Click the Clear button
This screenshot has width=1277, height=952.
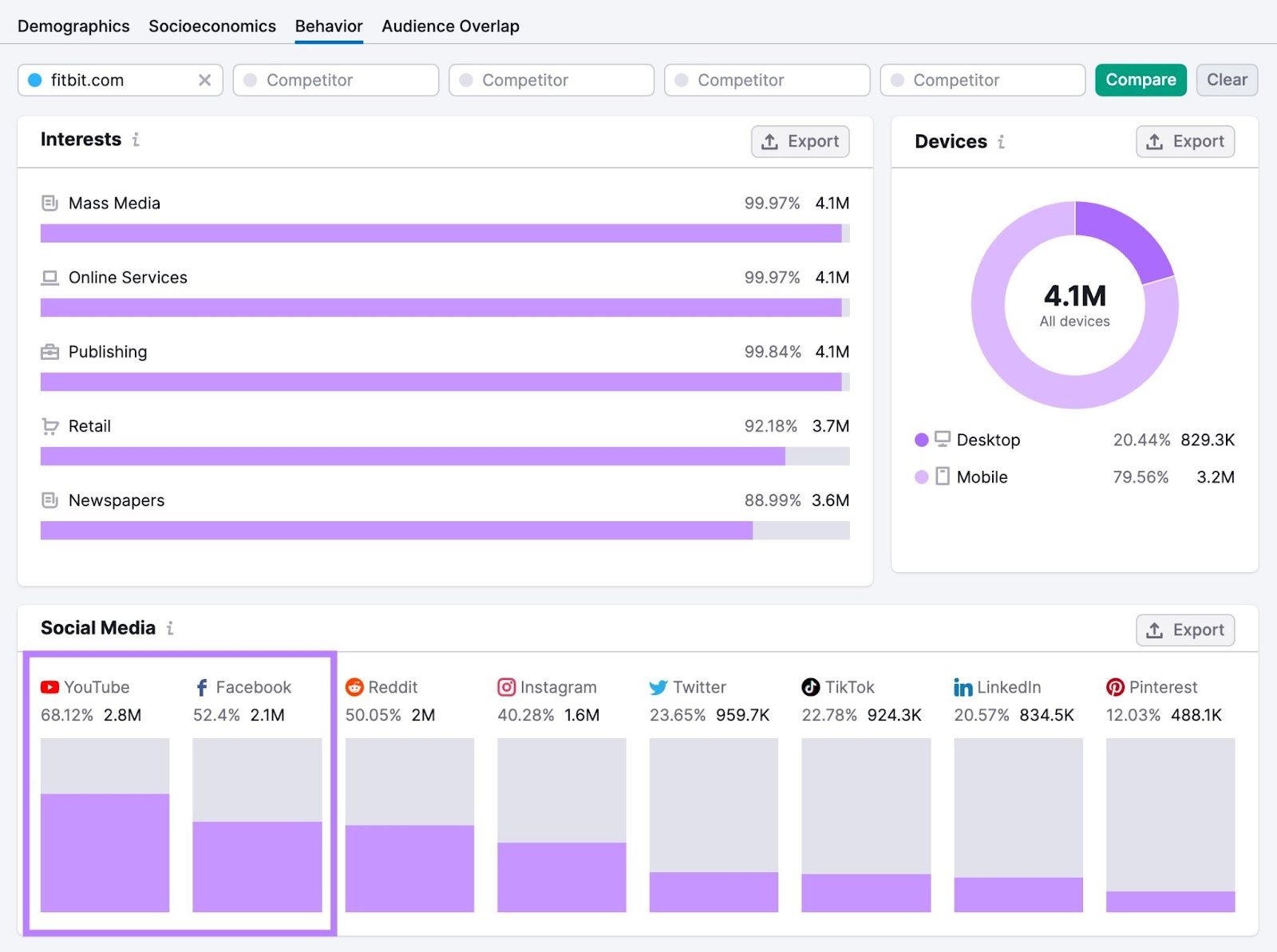pos(1227,80)
